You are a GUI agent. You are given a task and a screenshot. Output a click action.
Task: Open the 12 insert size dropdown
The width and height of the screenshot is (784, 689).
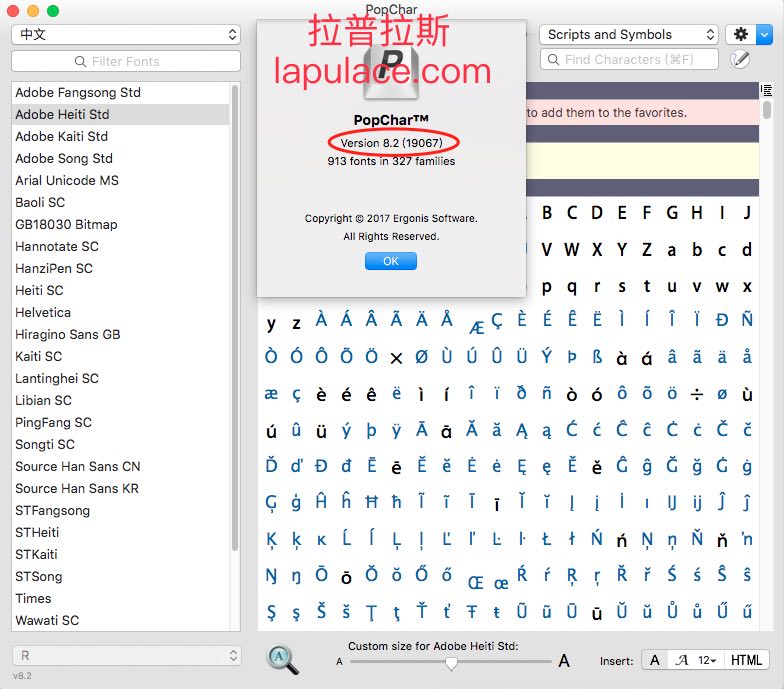pyautogui.click(x=707, y=660)
